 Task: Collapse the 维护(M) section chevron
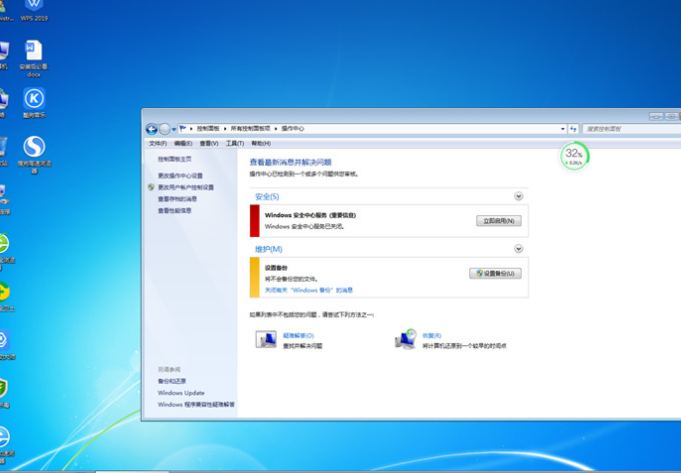coord(519,249)
